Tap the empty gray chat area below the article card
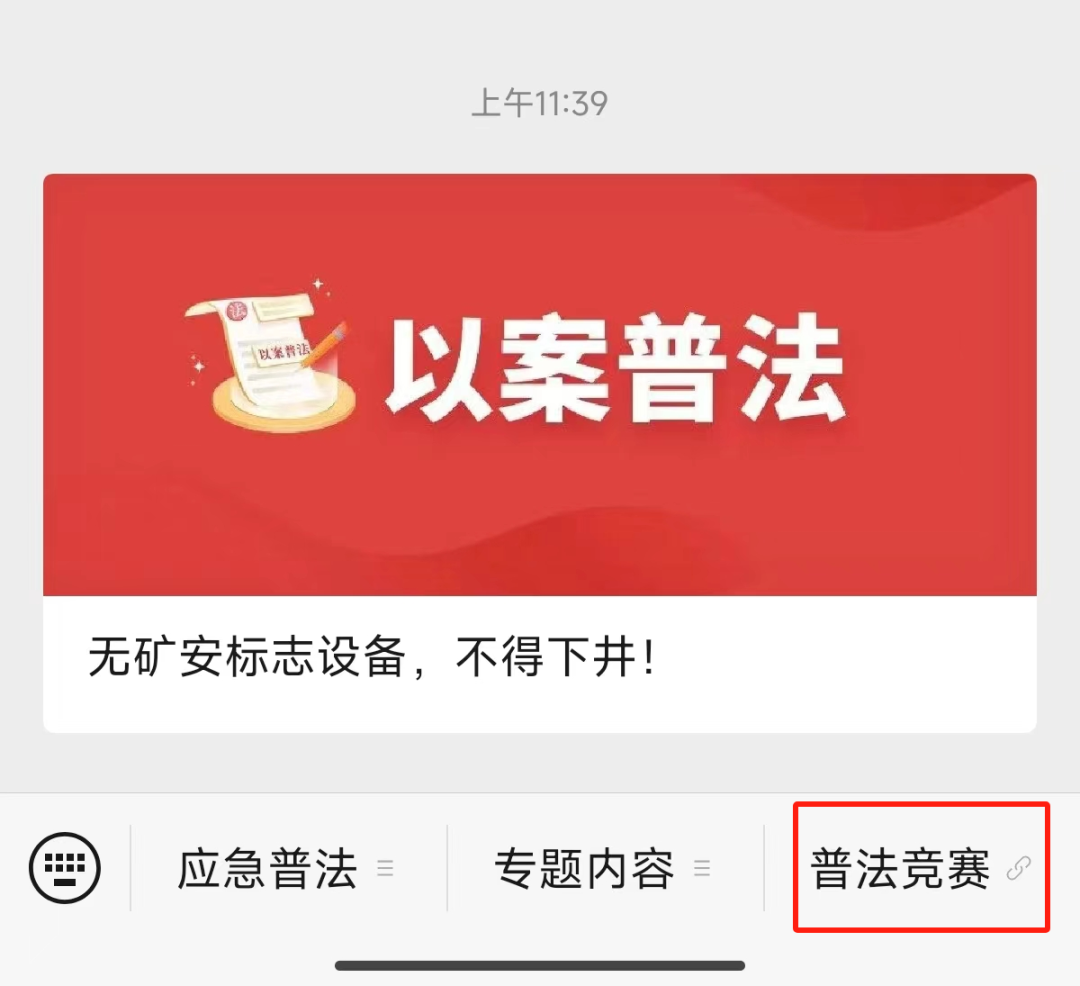Image resolution: width=1080 pixels, height=986 pixels. [x=540, y=762]
